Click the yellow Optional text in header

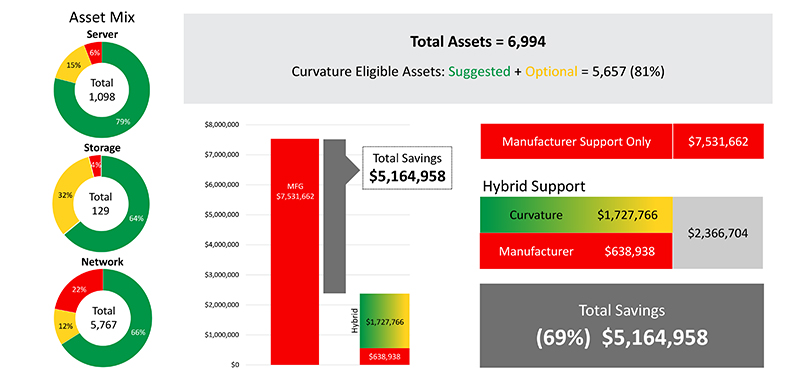552,72
